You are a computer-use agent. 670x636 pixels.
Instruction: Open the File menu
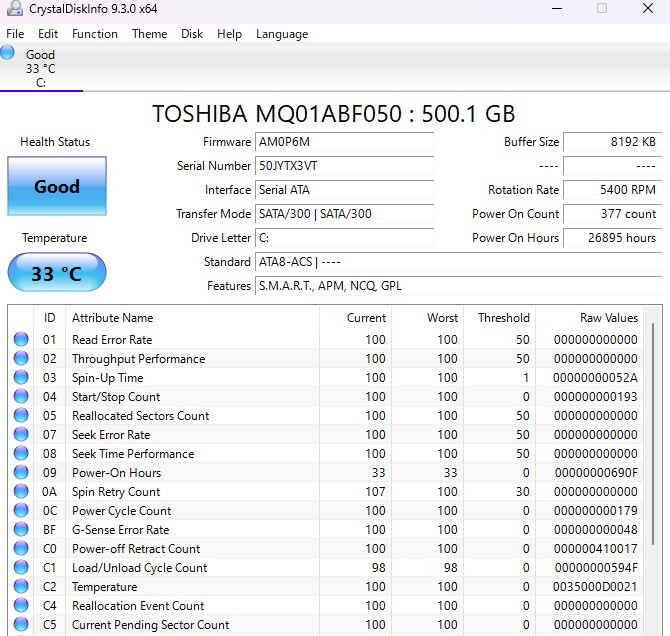(15, 34)
